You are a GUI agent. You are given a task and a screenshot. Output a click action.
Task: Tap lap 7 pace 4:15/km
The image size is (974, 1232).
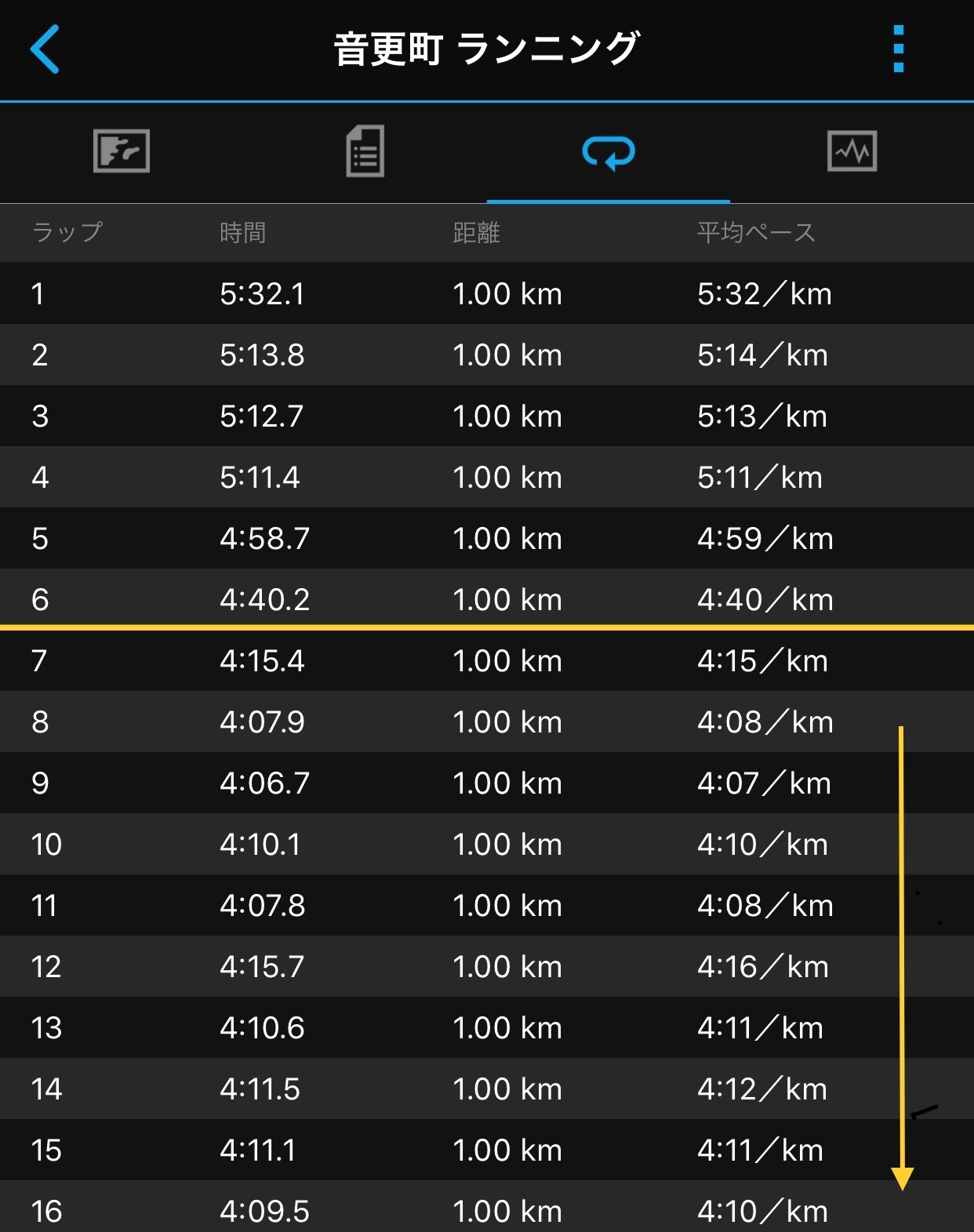click(x=763, y=660)
